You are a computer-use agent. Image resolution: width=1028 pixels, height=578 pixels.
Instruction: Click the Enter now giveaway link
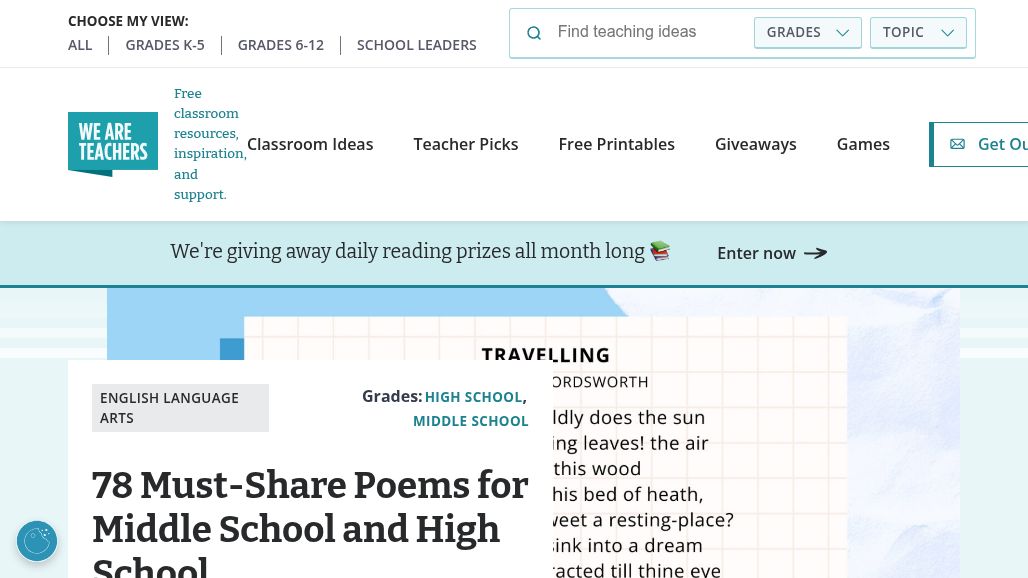point(757,253)
